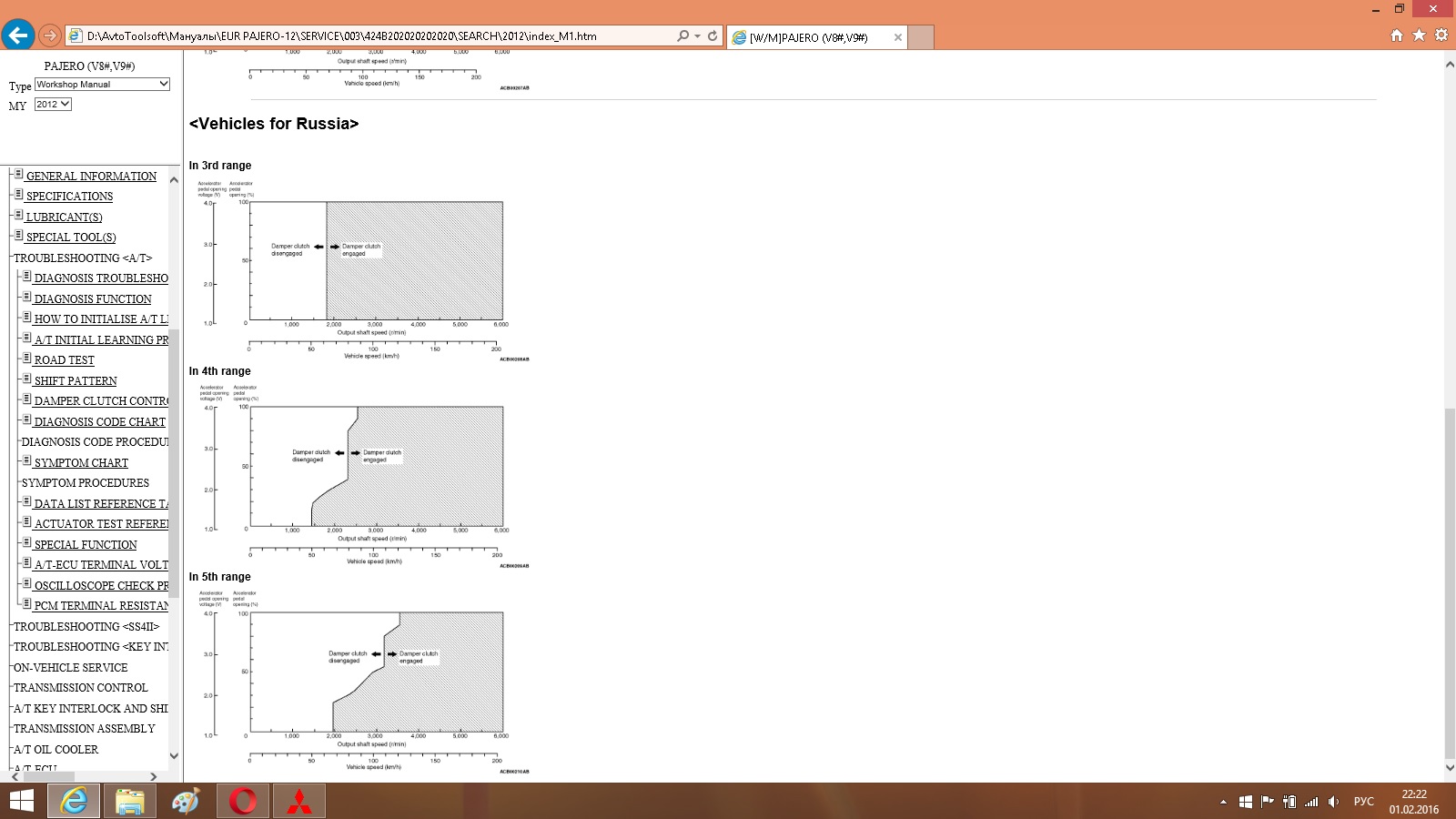Open Favorites star icon

[1419, 35]
